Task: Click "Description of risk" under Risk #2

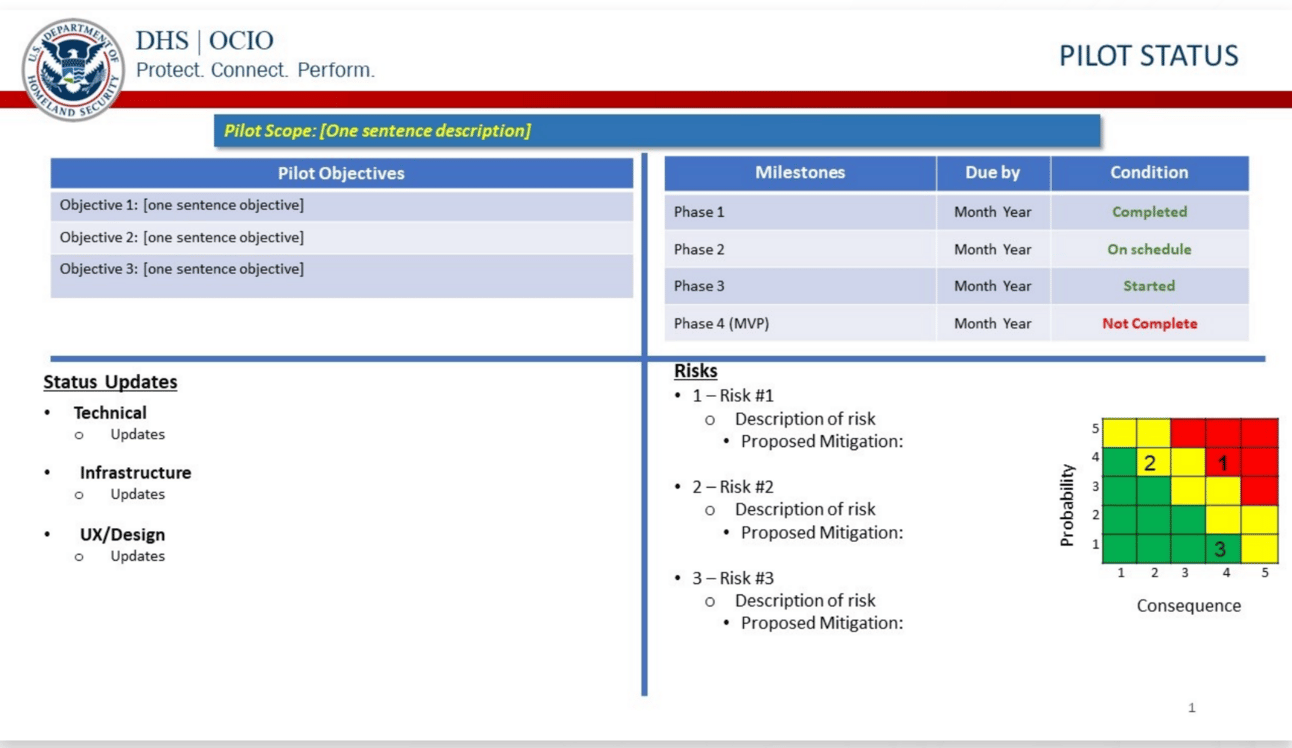Action: pyautogui.click(x=805, y=510)
